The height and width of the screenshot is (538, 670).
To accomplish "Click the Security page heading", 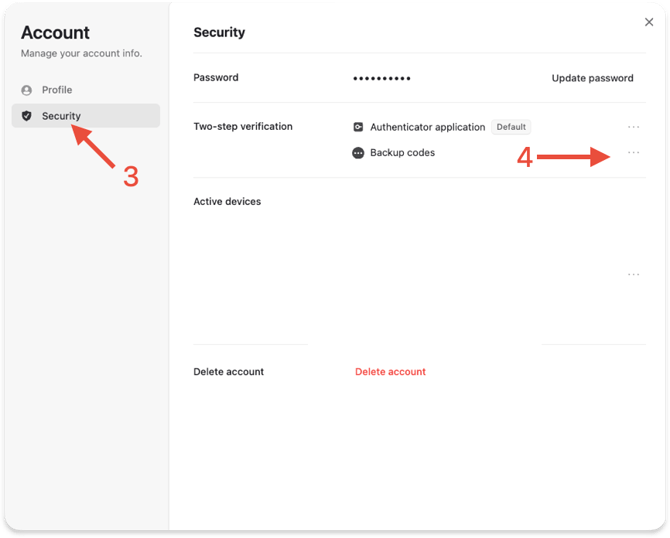I will [219, 32].
